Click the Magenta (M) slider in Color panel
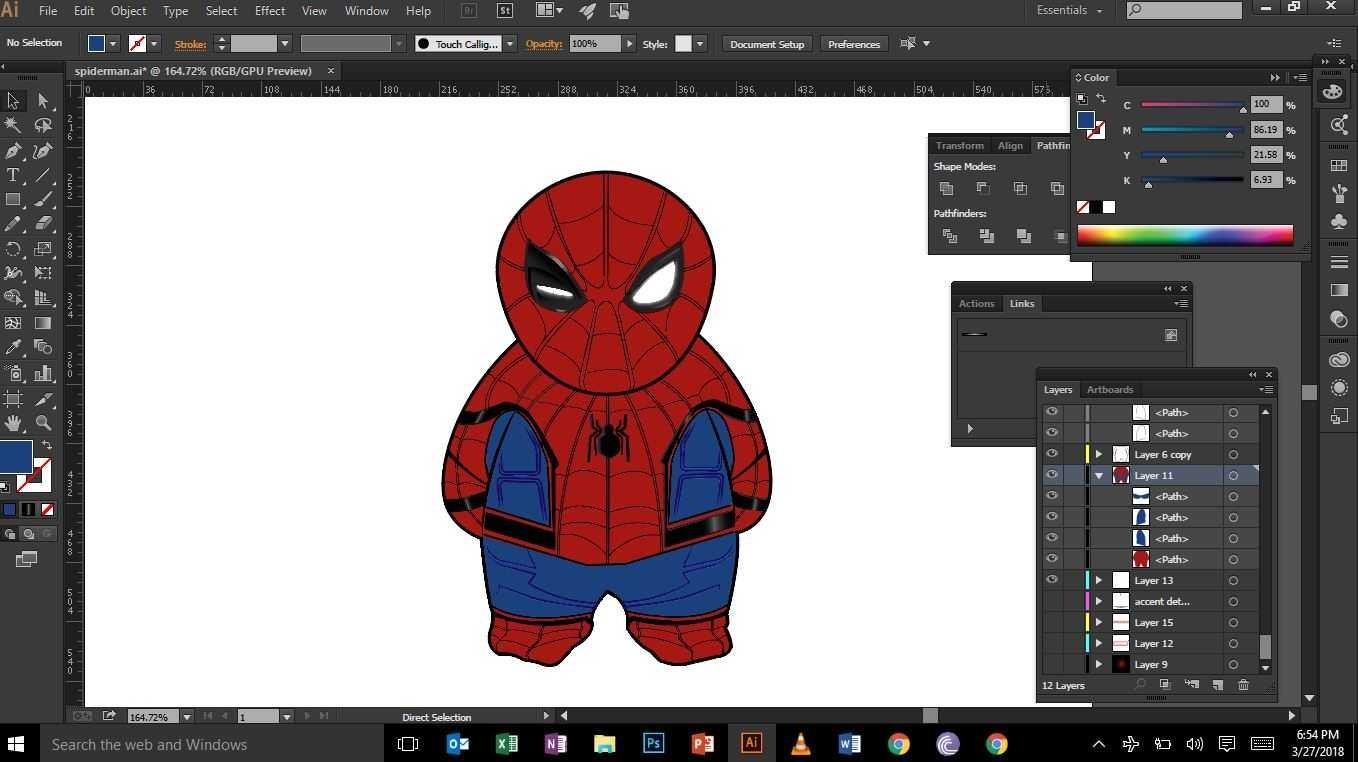 [x=1193, y=130]
